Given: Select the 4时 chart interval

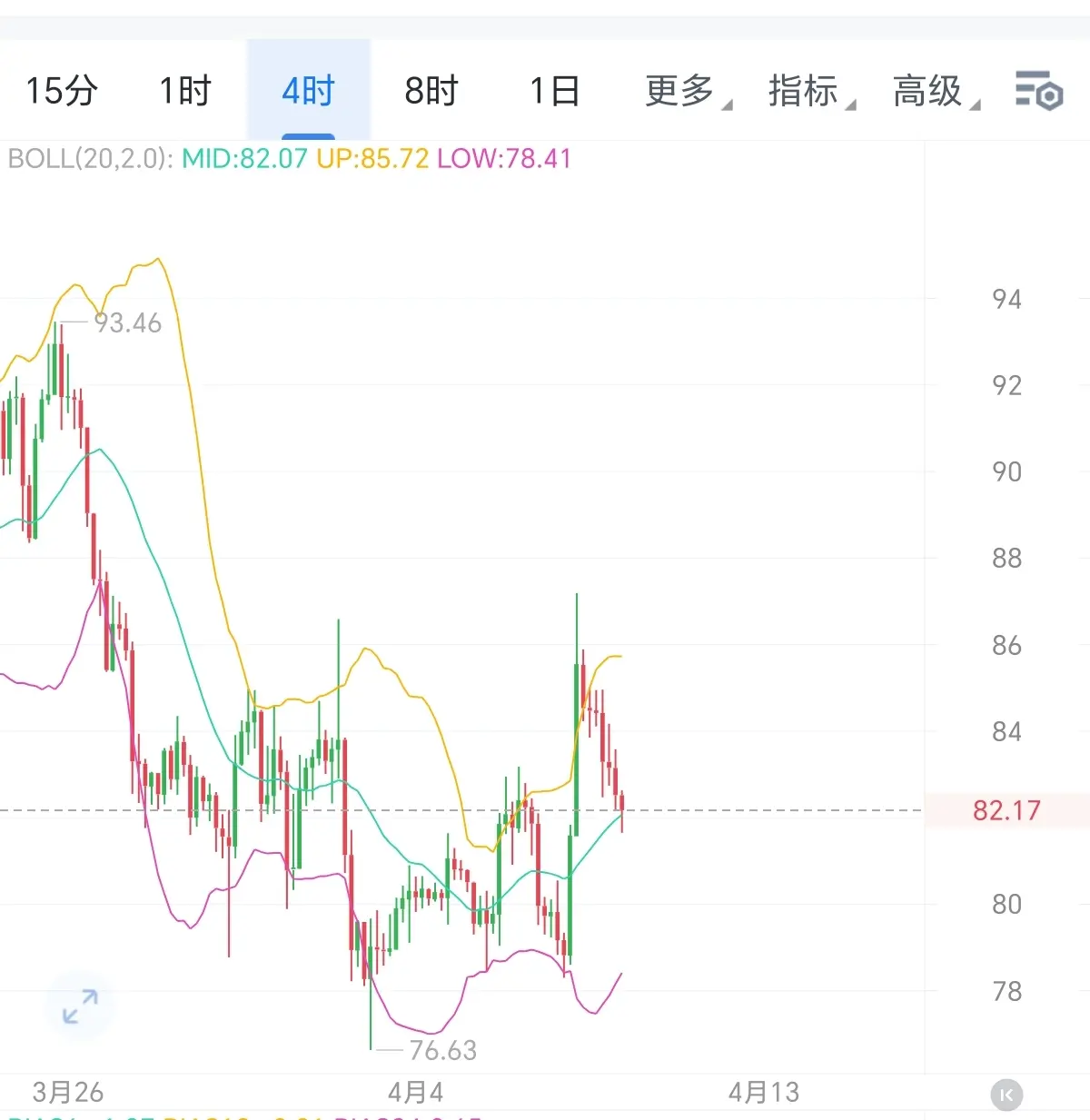Looking at the screenshot, I should click(x=309, y=91).
